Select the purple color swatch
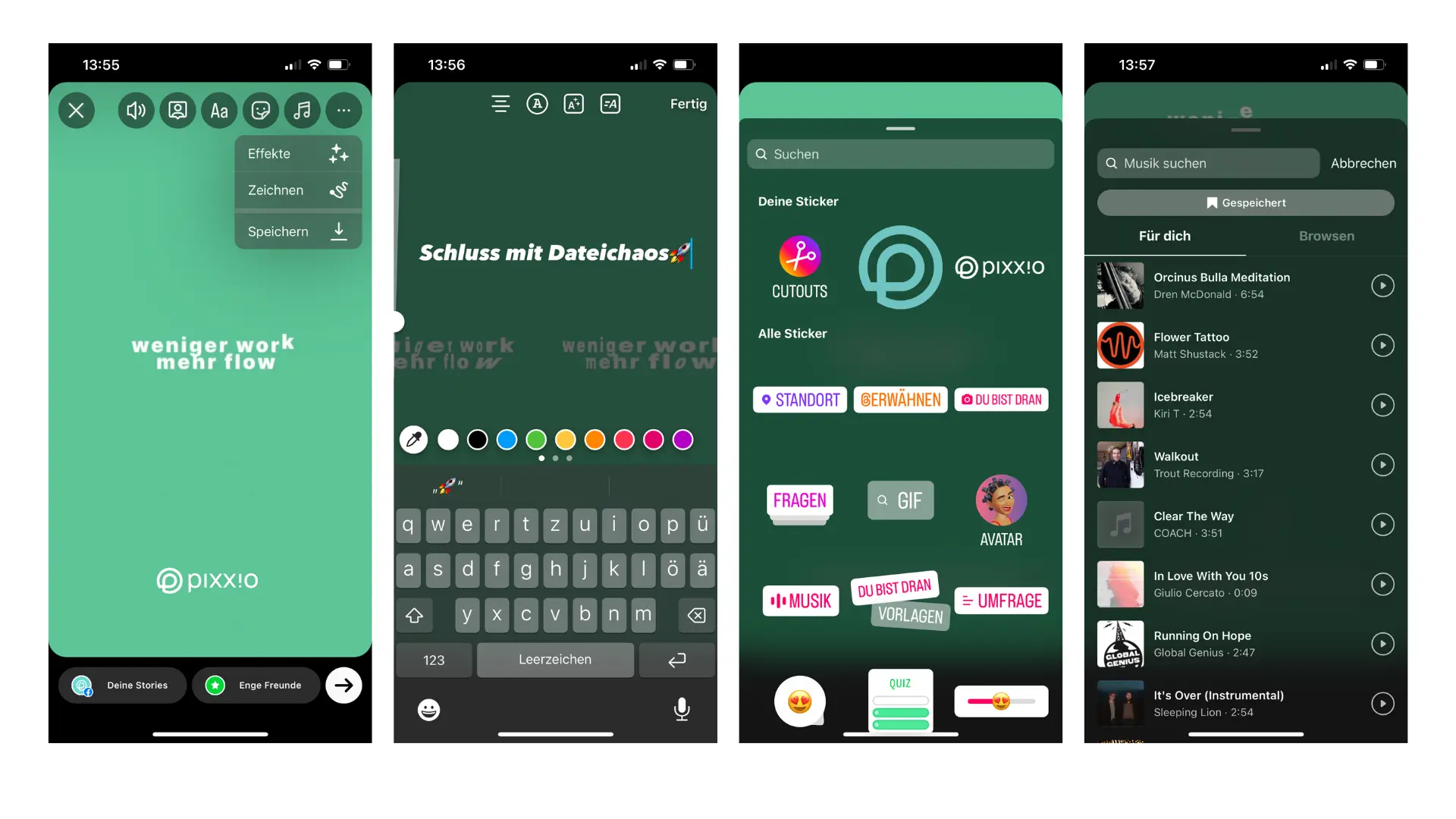1456x819 pixels. click(686, 440)
